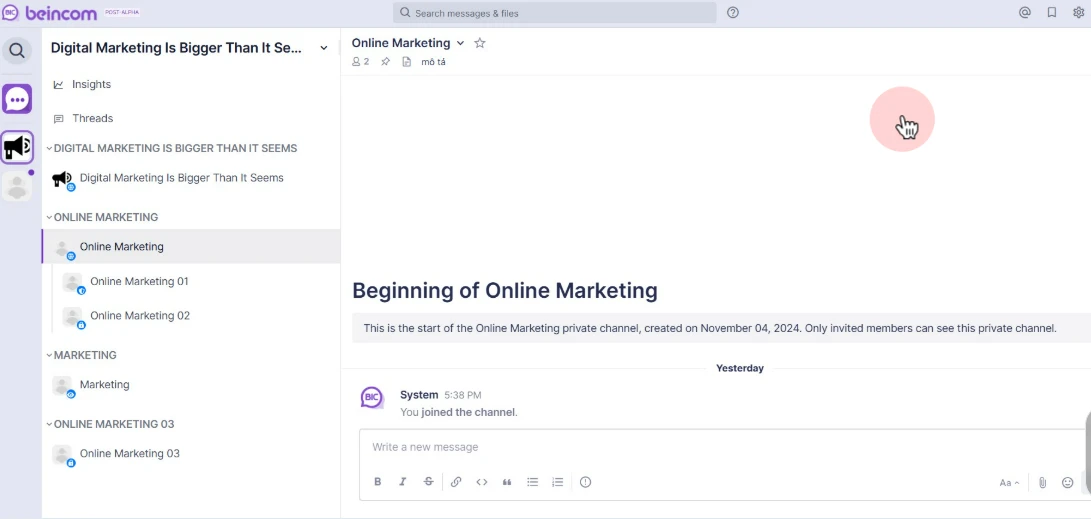
Task: Open the gray avatar community icon in sidebar
Action: [x=17, y=186]
